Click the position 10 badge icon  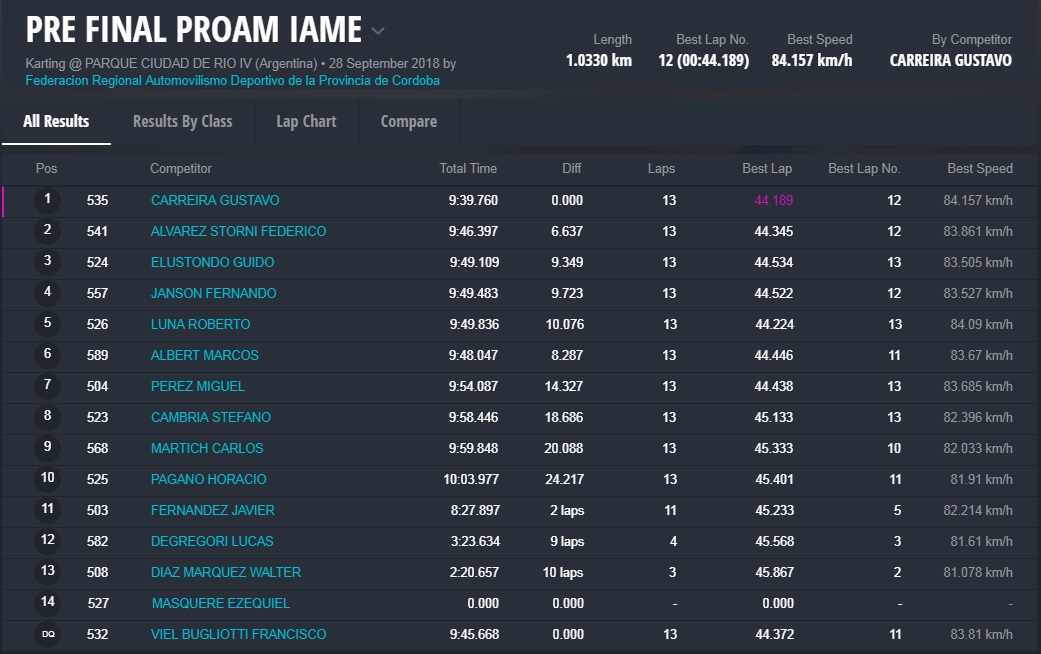[47, 479]
